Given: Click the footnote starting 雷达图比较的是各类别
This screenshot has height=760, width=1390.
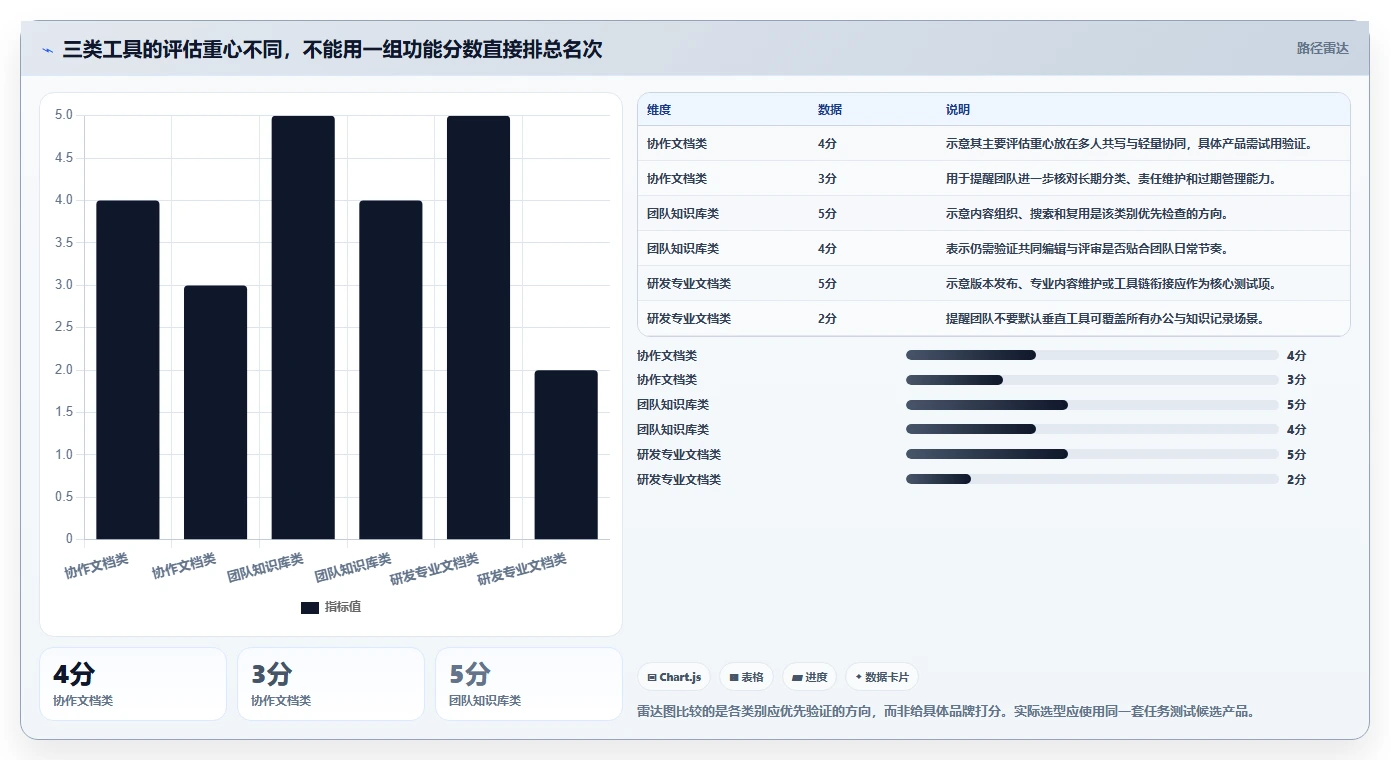Looking at the screenshot, I should 946,712.
